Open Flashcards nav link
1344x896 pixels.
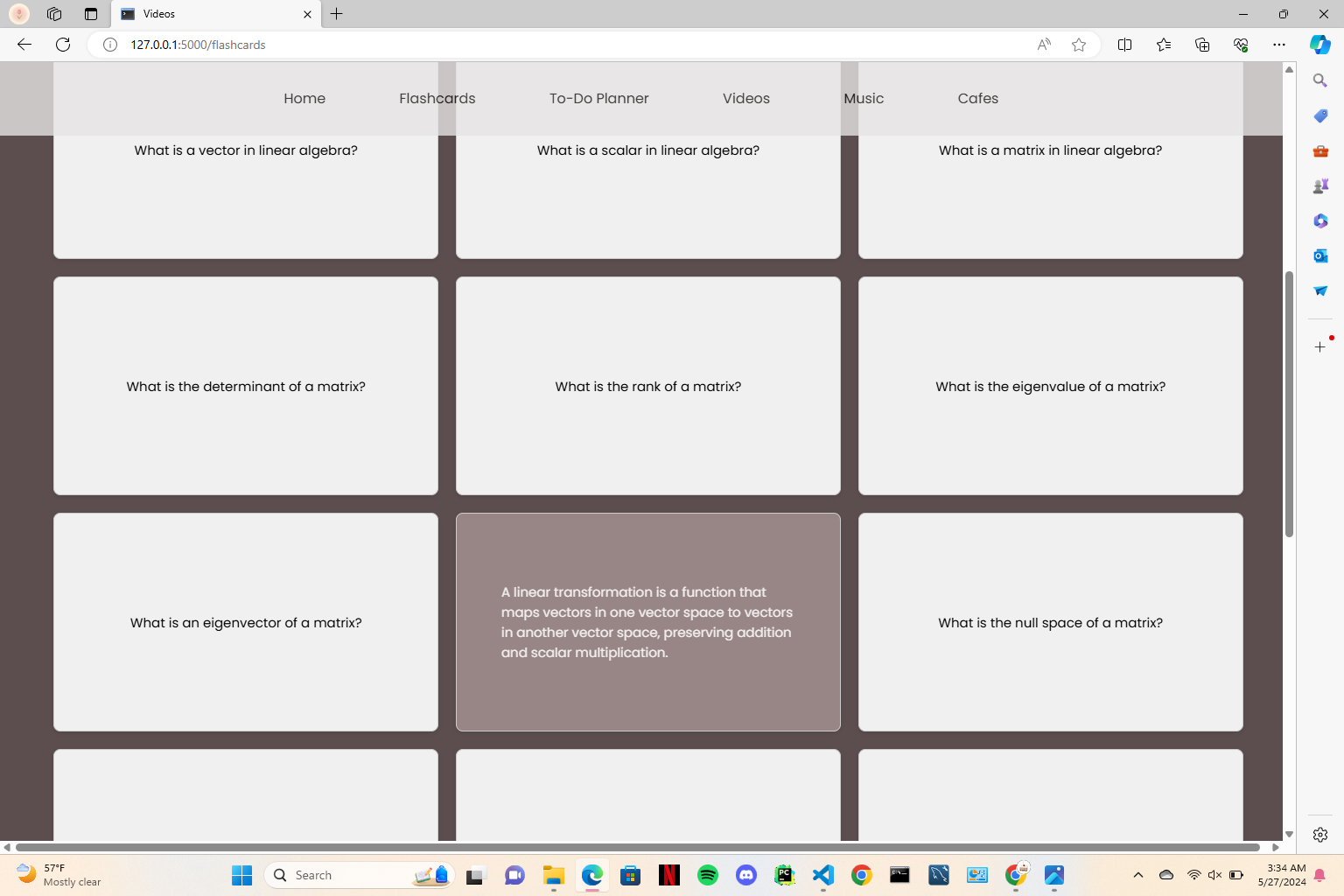click(x=437, y=99)
